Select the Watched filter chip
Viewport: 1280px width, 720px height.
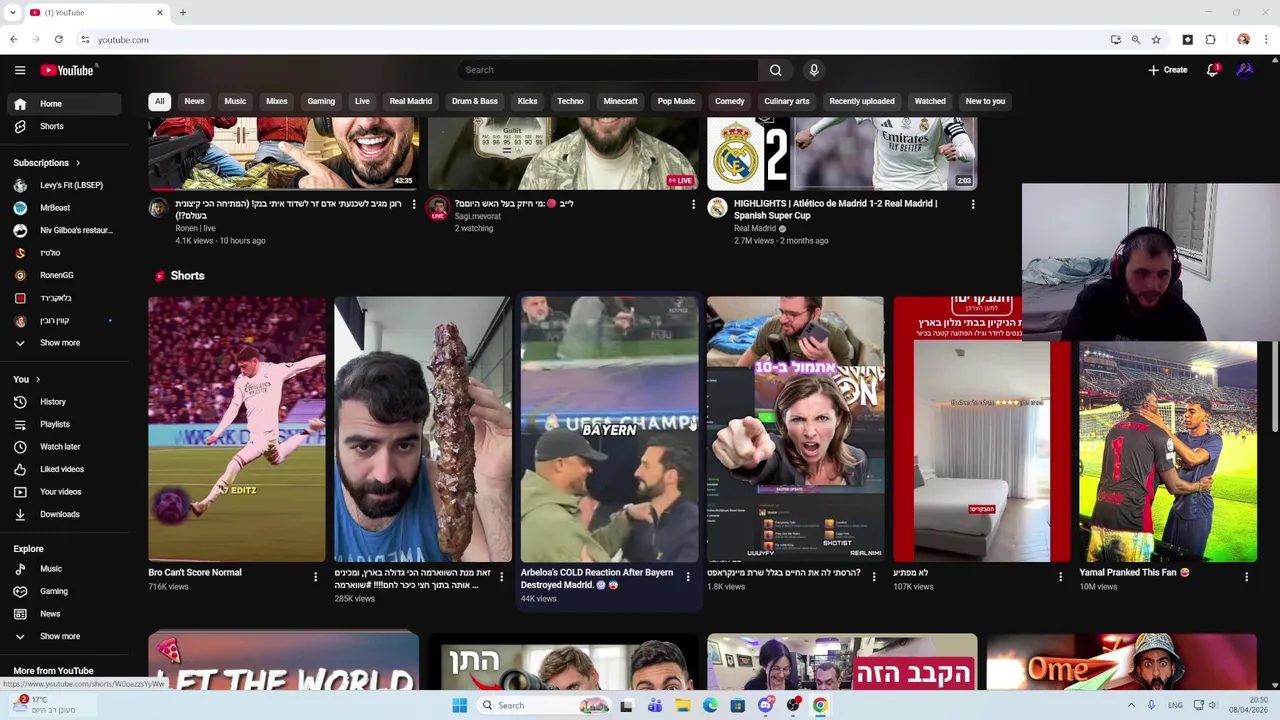[930, 101]
